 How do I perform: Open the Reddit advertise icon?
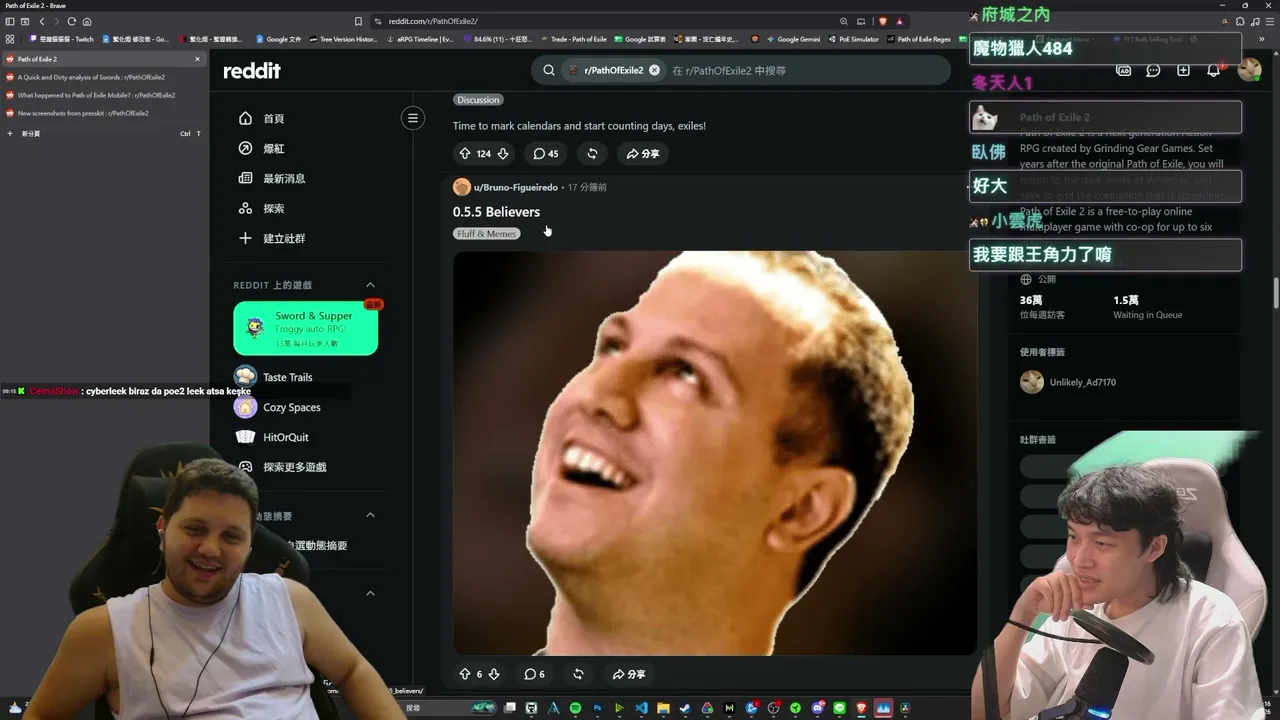click(1123, 70)
